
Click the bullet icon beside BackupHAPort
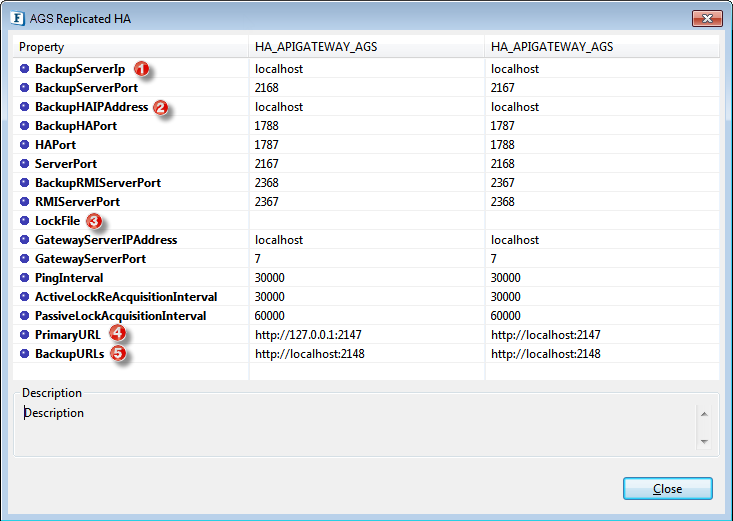pyautogui.click(x=24, y=126)
